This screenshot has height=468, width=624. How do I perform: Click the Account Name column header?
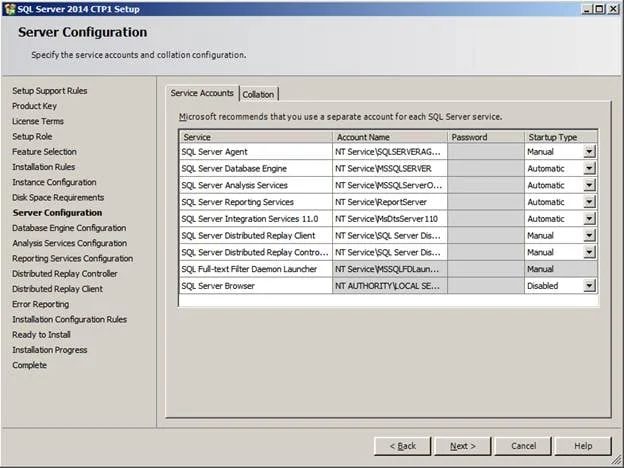[x=390, y=137]
